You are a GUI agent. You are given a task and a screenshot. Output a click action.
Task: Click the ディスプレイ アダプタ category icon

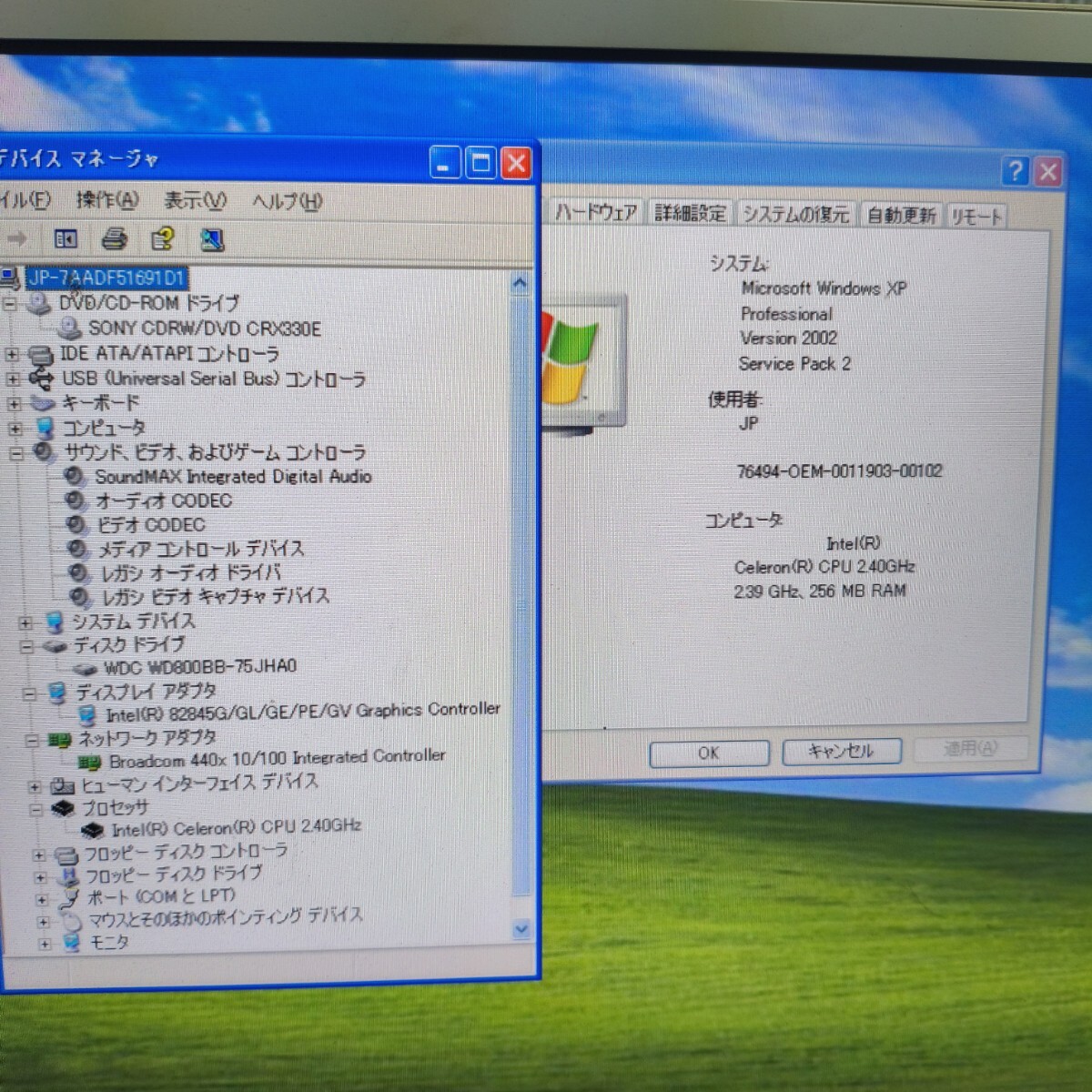(56, 693)
